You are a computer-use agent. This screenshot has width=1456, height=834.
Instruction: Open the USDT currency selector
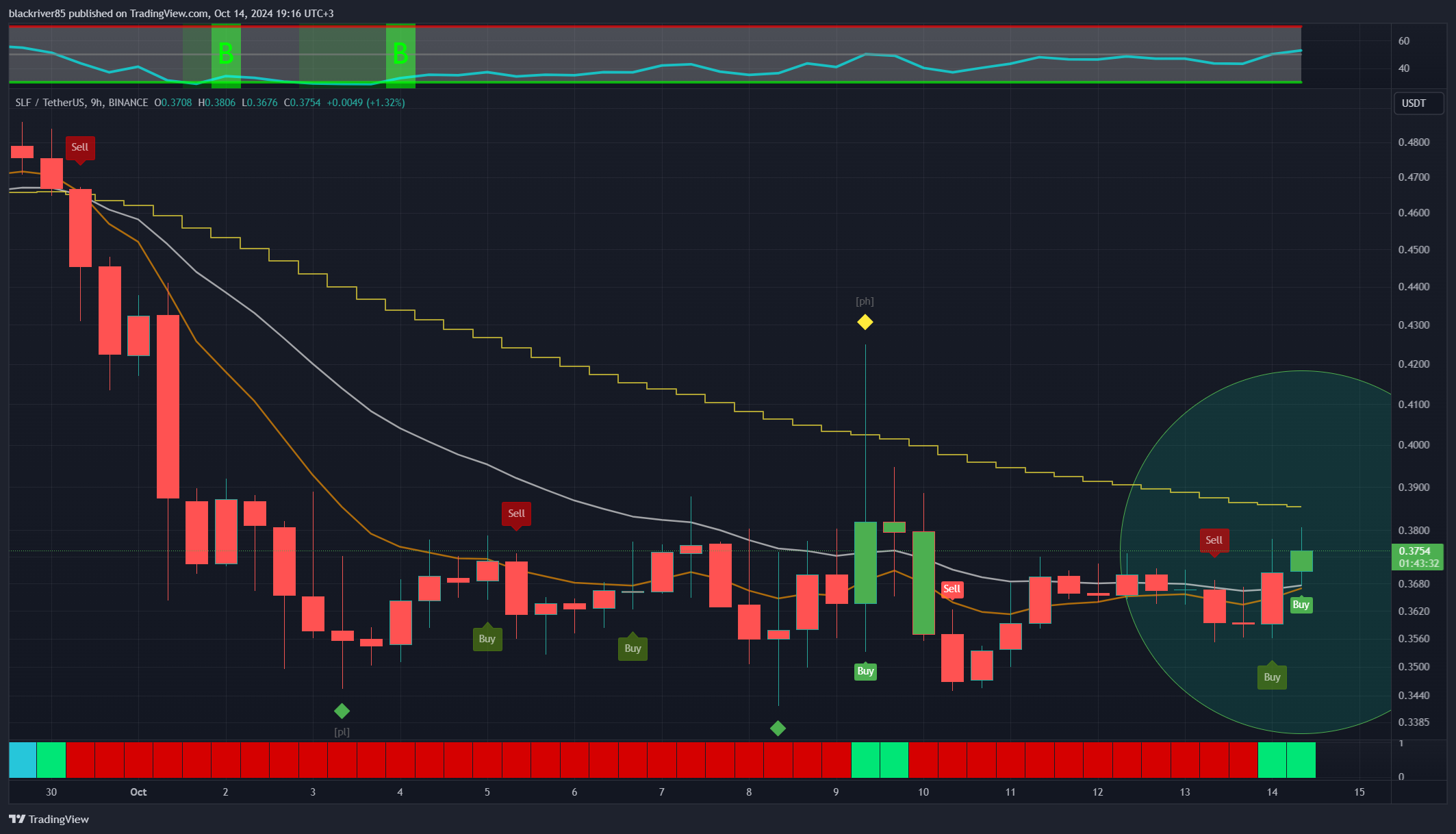coord(1419,103)
